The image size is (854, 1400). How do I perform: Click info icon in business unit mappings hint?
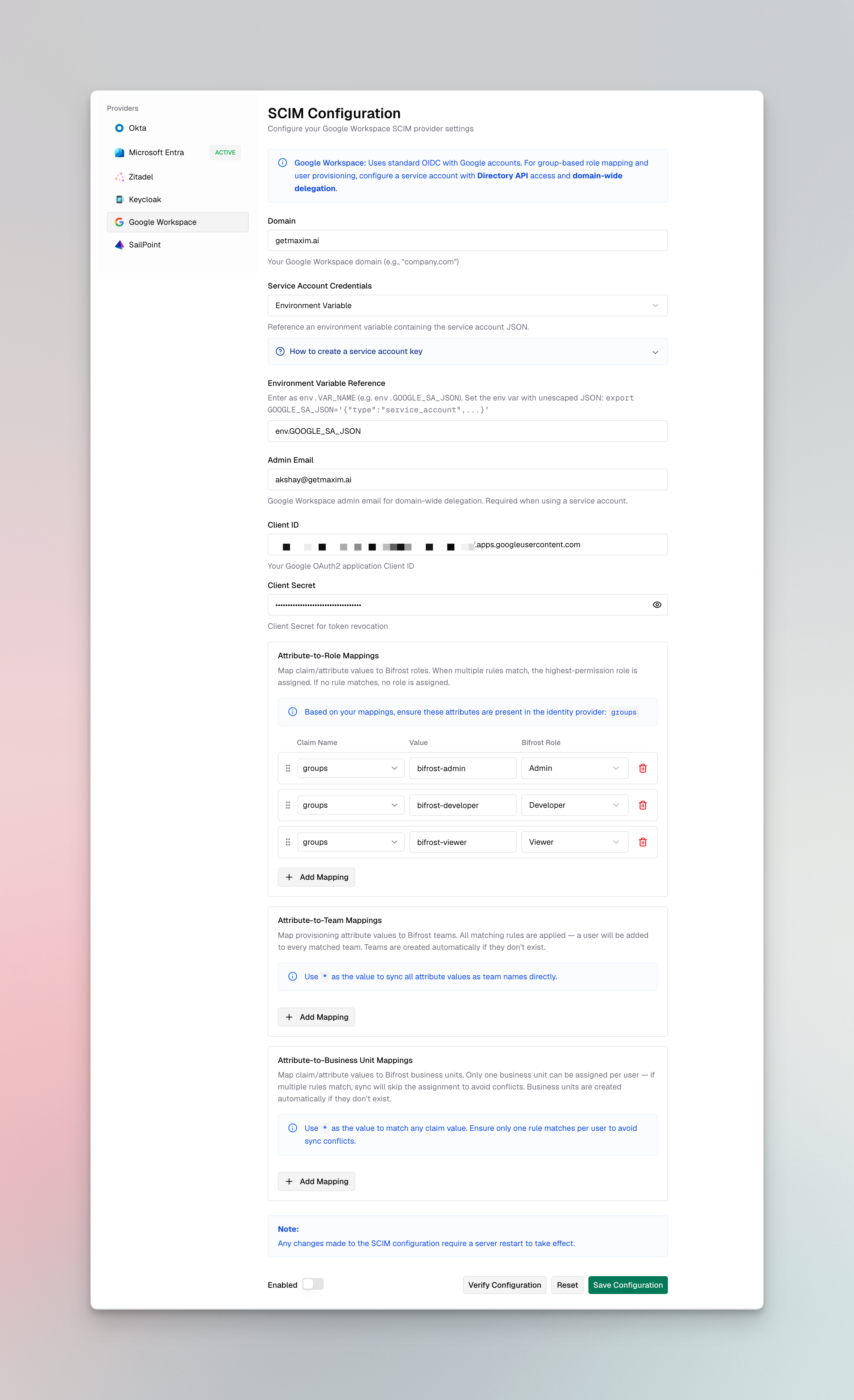pos(293,1128)
